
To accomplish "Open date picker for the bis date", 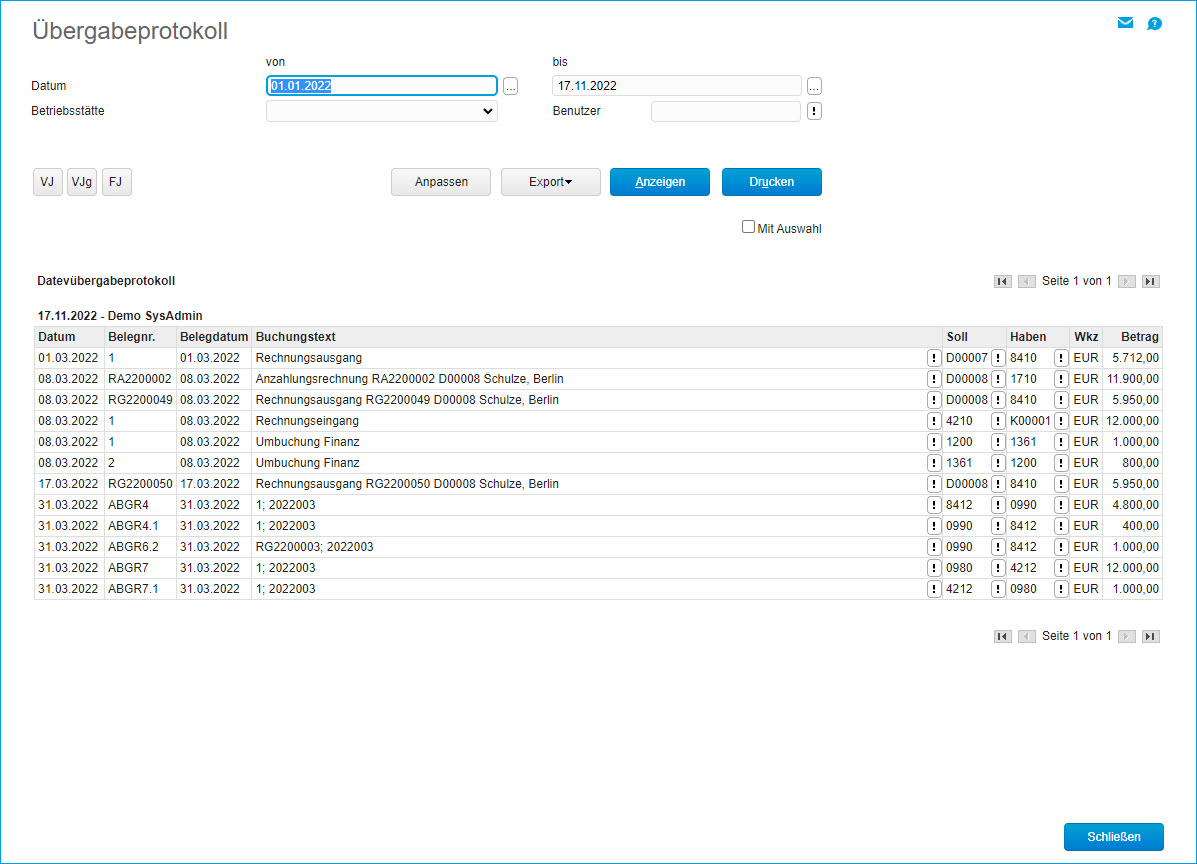I will tap(814, 86).
